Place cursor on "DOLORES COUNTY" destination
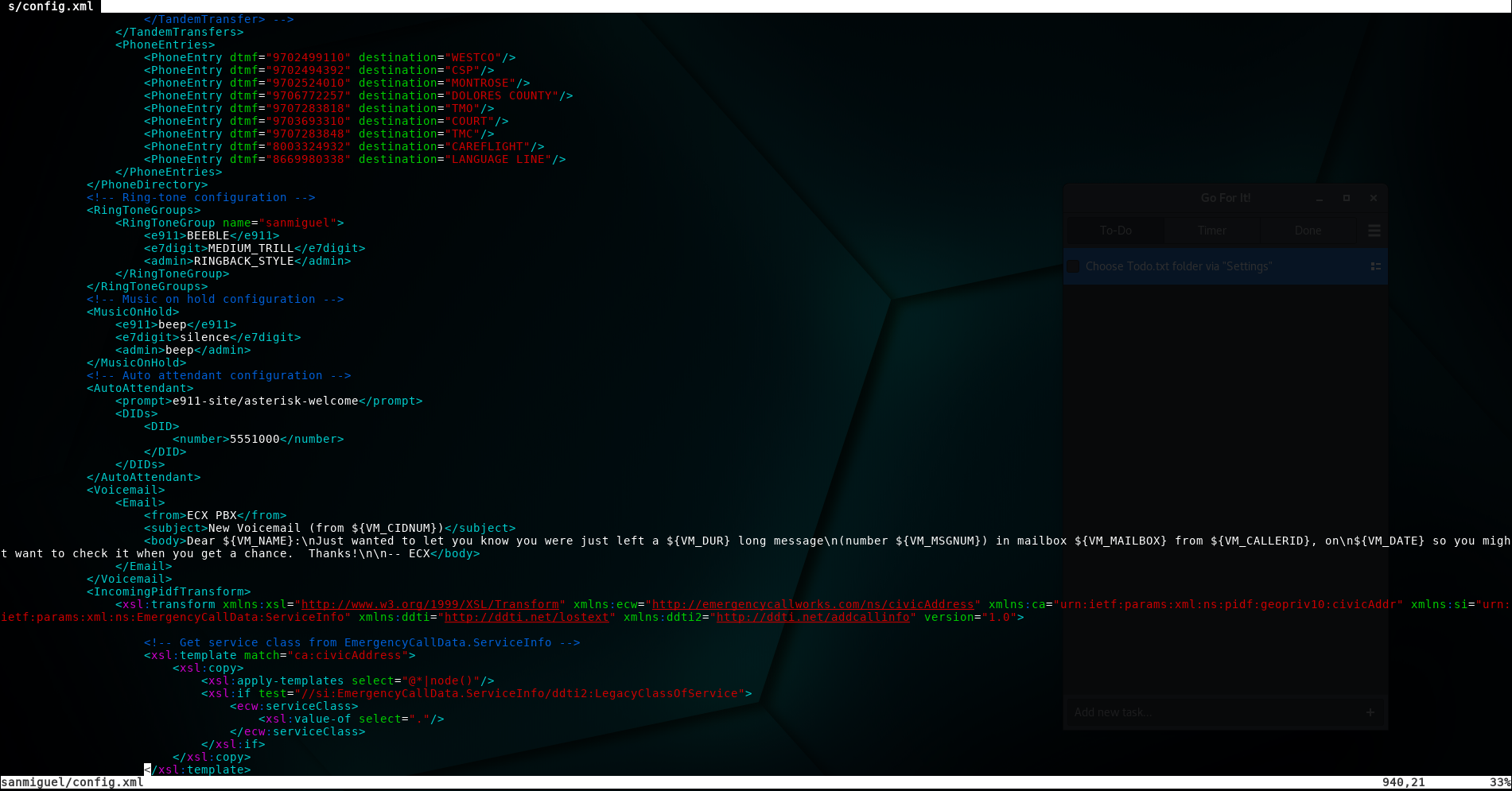 [x=502, y=95]
